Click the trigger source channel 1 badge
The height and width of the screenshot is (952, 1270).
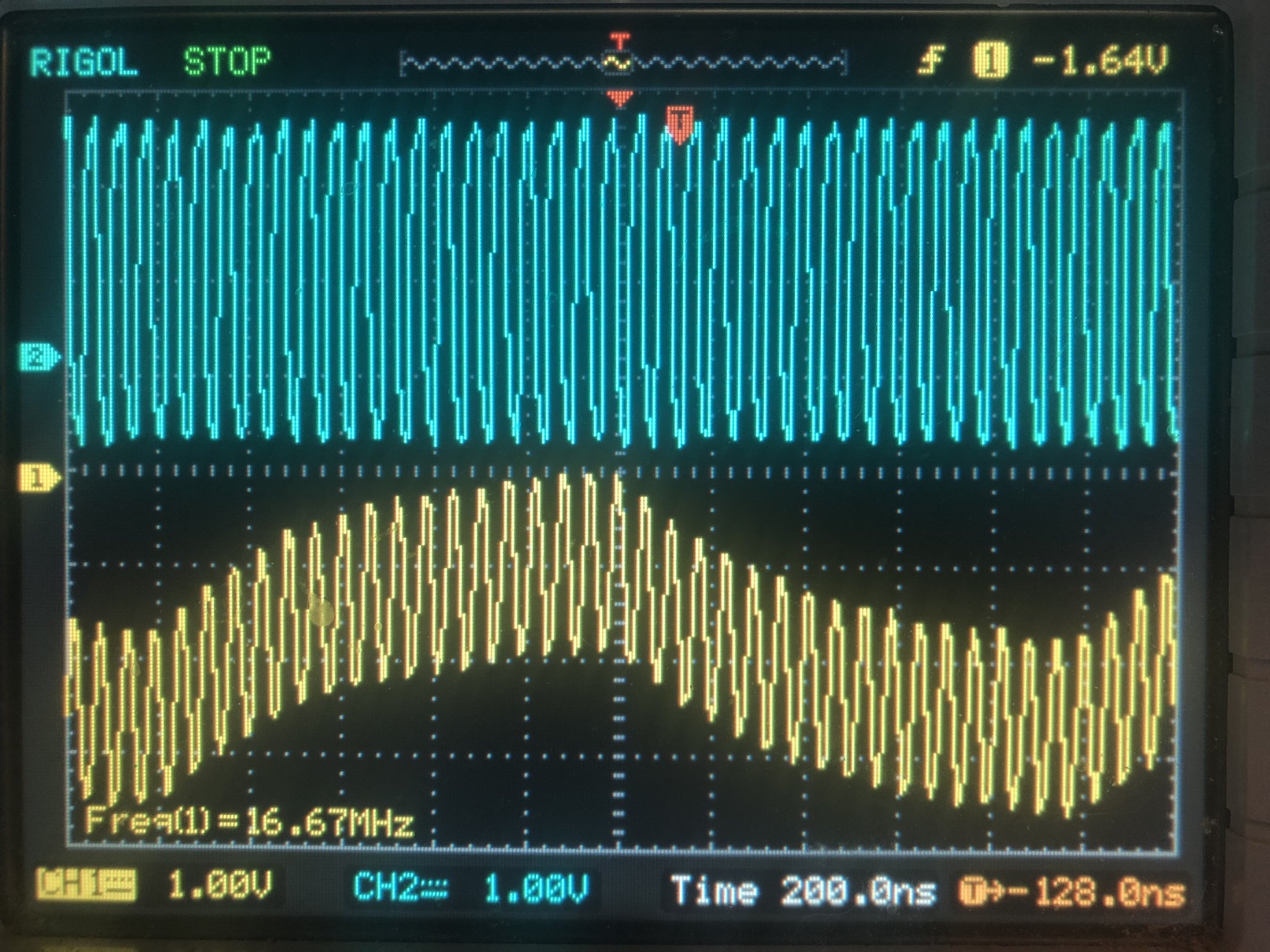coord(990,61)
